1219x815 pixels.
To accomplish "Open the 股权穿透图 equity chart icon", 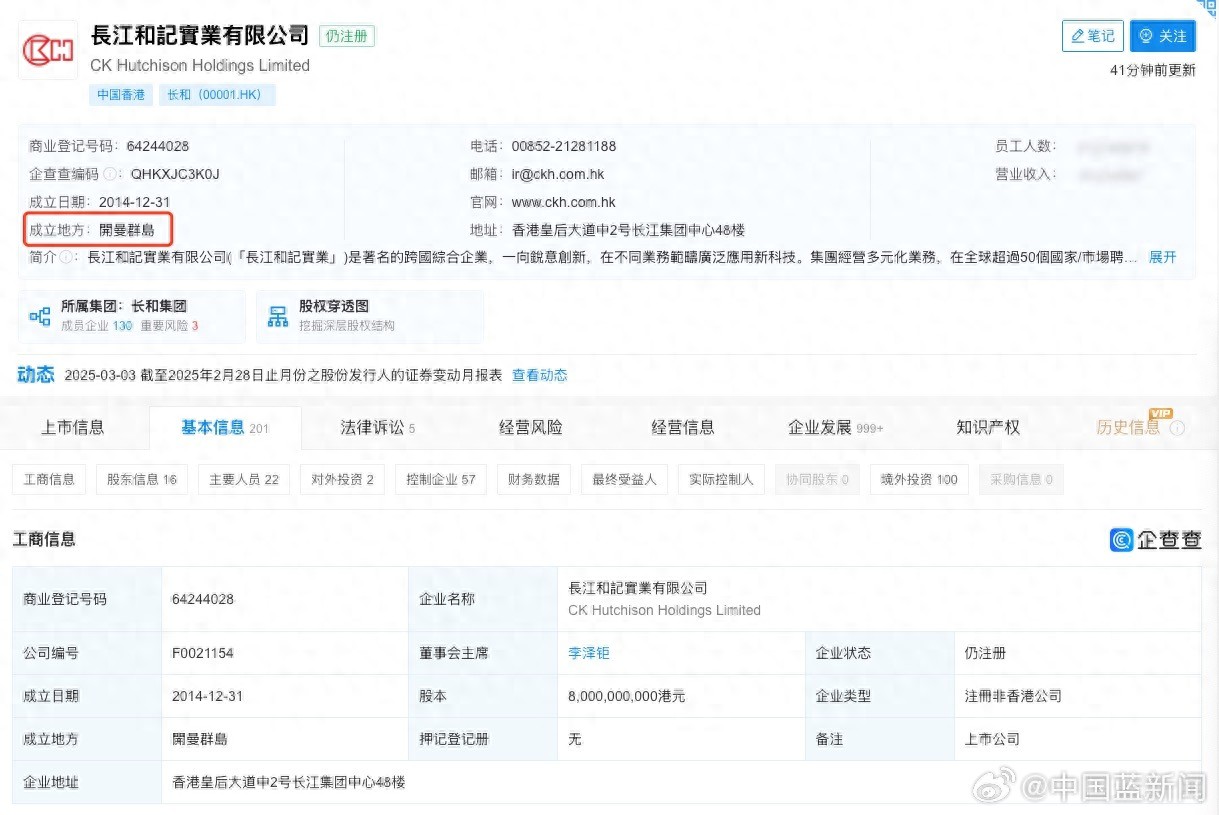I will coord(278,317).
